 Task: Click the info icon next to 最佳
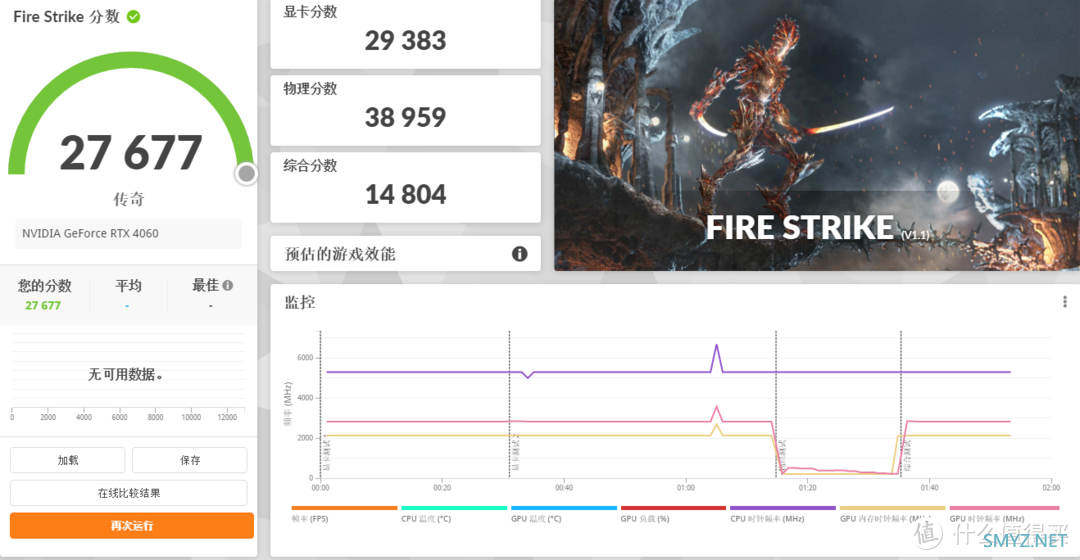pos(228,285)
